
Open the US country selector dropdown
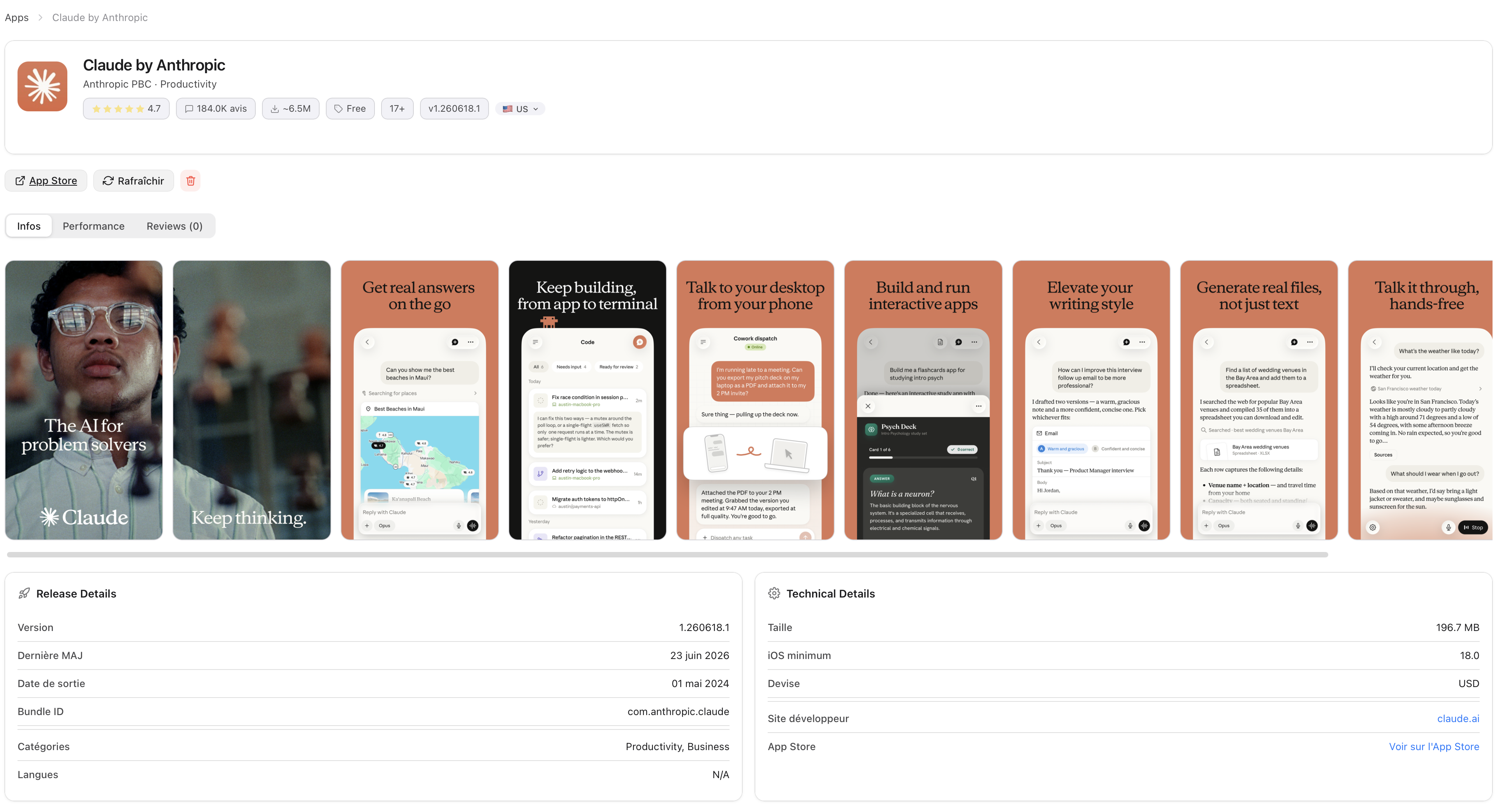click(520, 109)
